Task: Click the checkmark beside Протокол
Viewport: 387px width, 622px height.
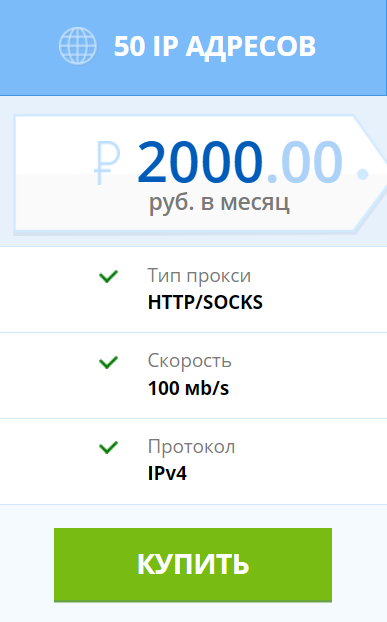Action: (108, 447)
